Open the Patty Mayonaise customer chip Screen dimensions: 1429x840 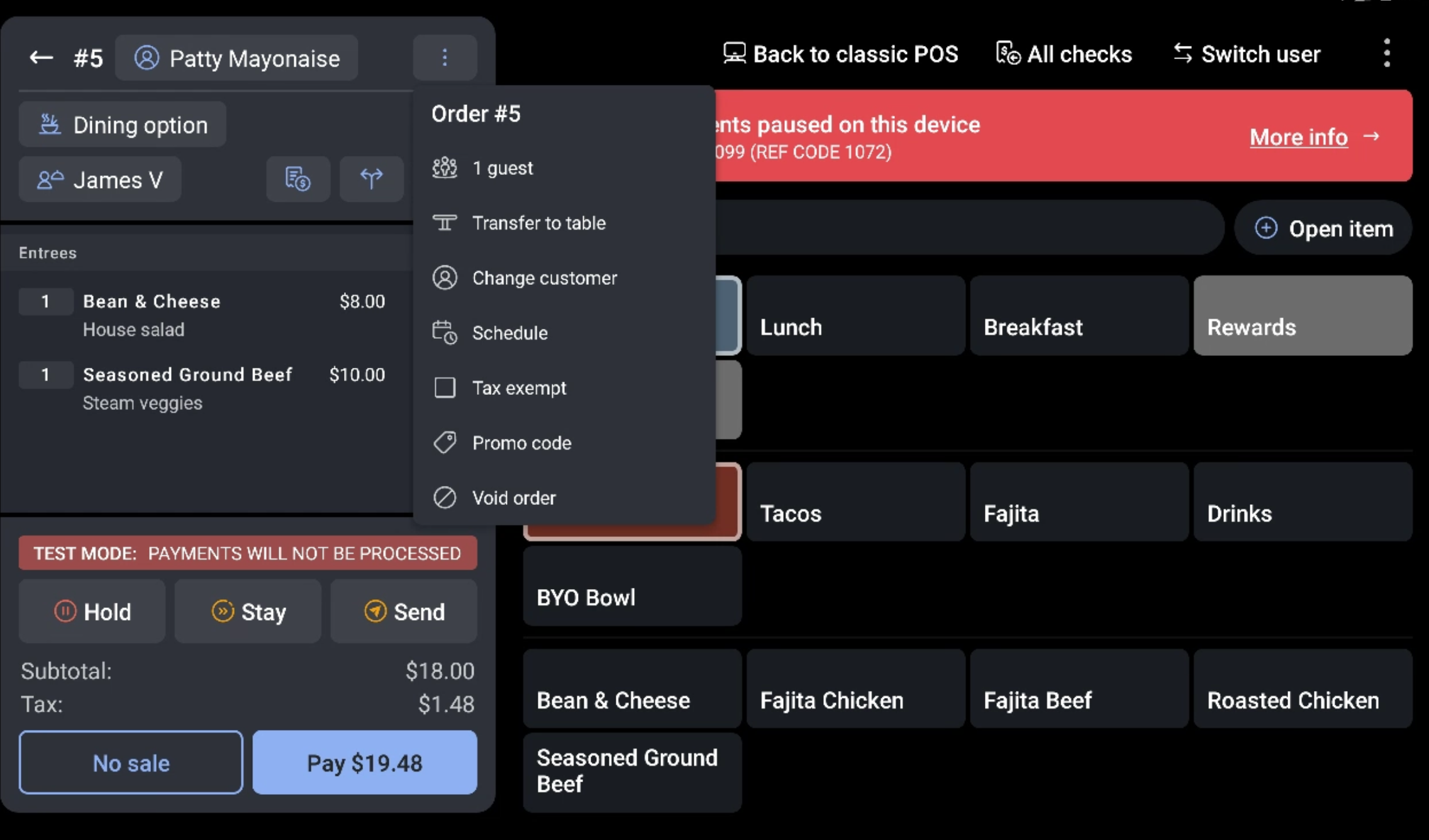(x=236, y=58)
